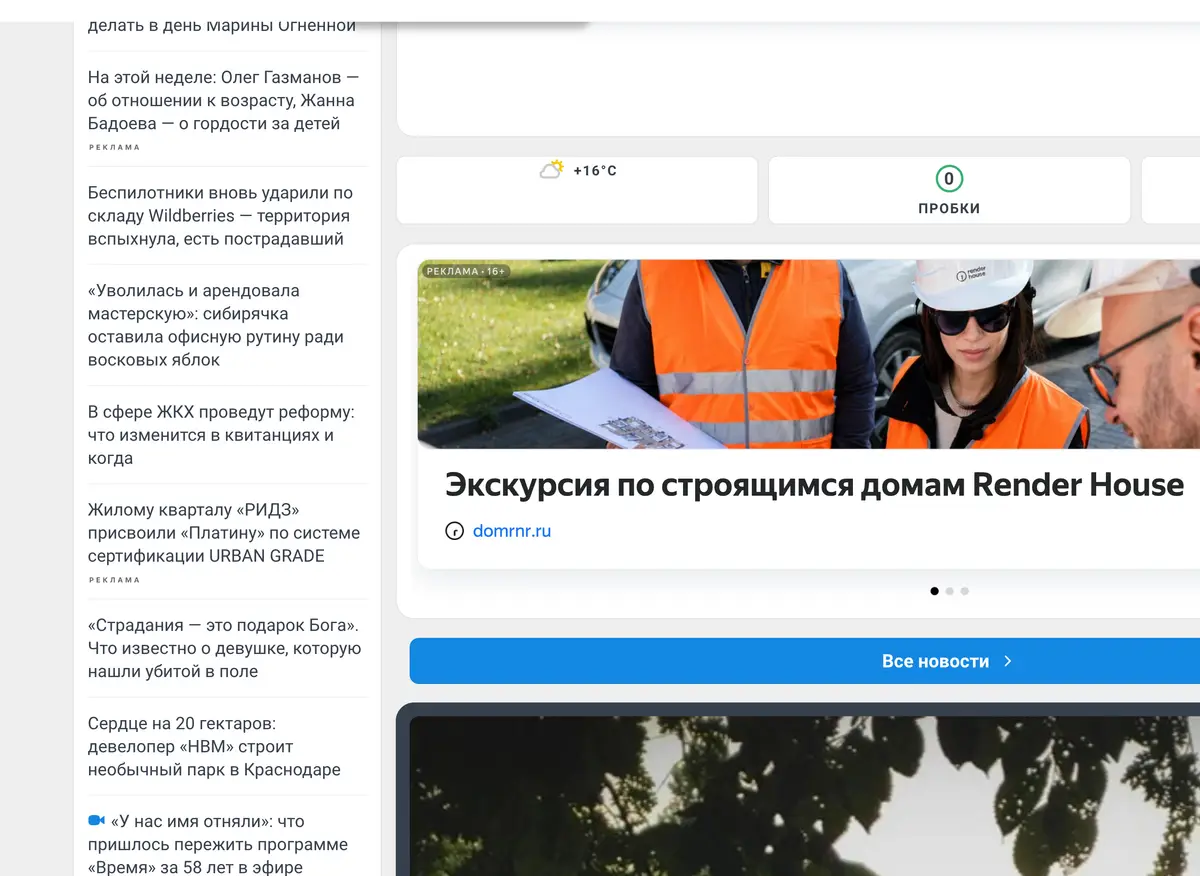Open the domrnr.ru link
The image size is (1200, 876).
click(512, 531)
